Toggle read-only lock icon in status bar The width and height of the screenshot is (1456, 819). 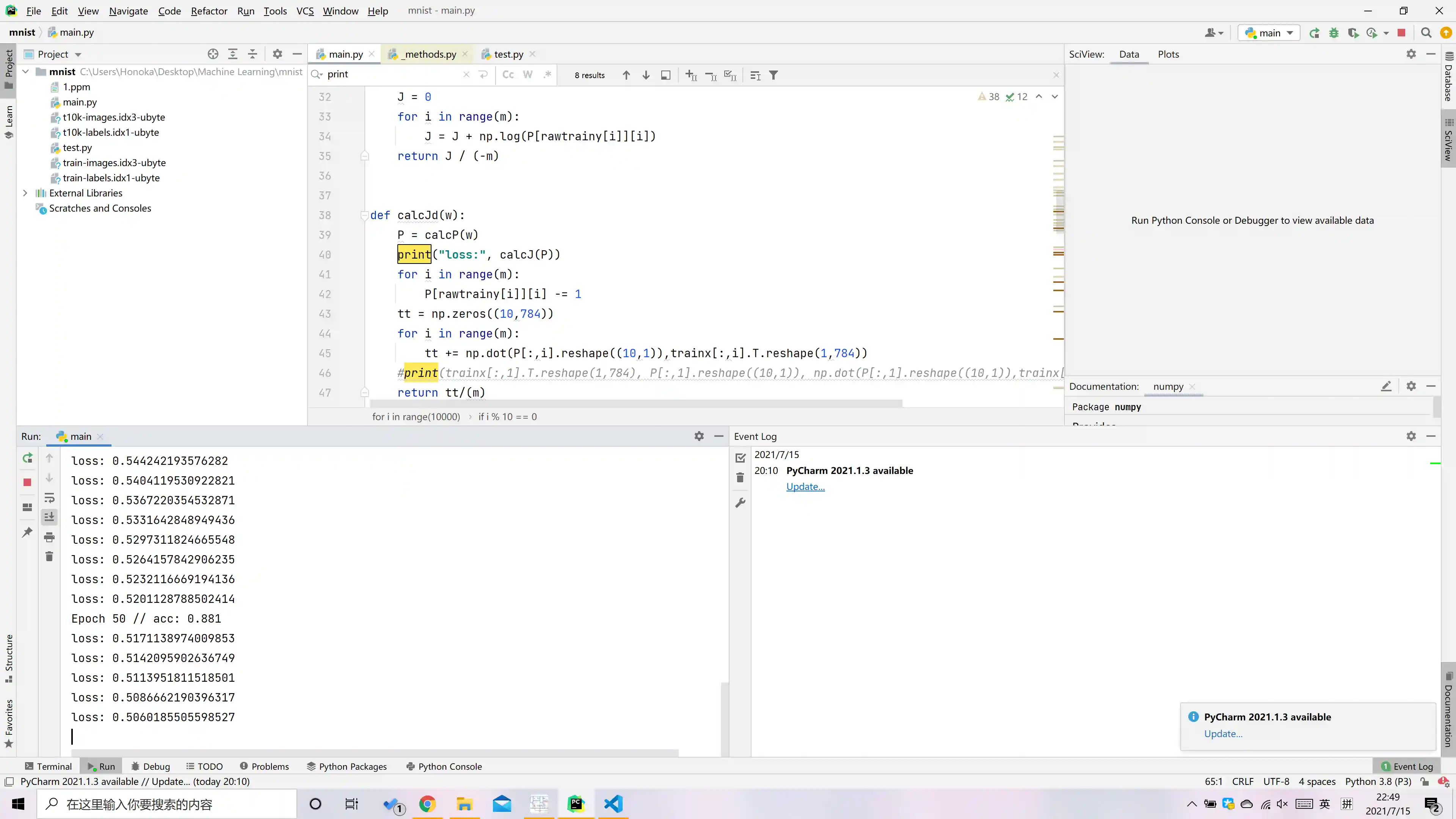click(x=1425, y=782)
